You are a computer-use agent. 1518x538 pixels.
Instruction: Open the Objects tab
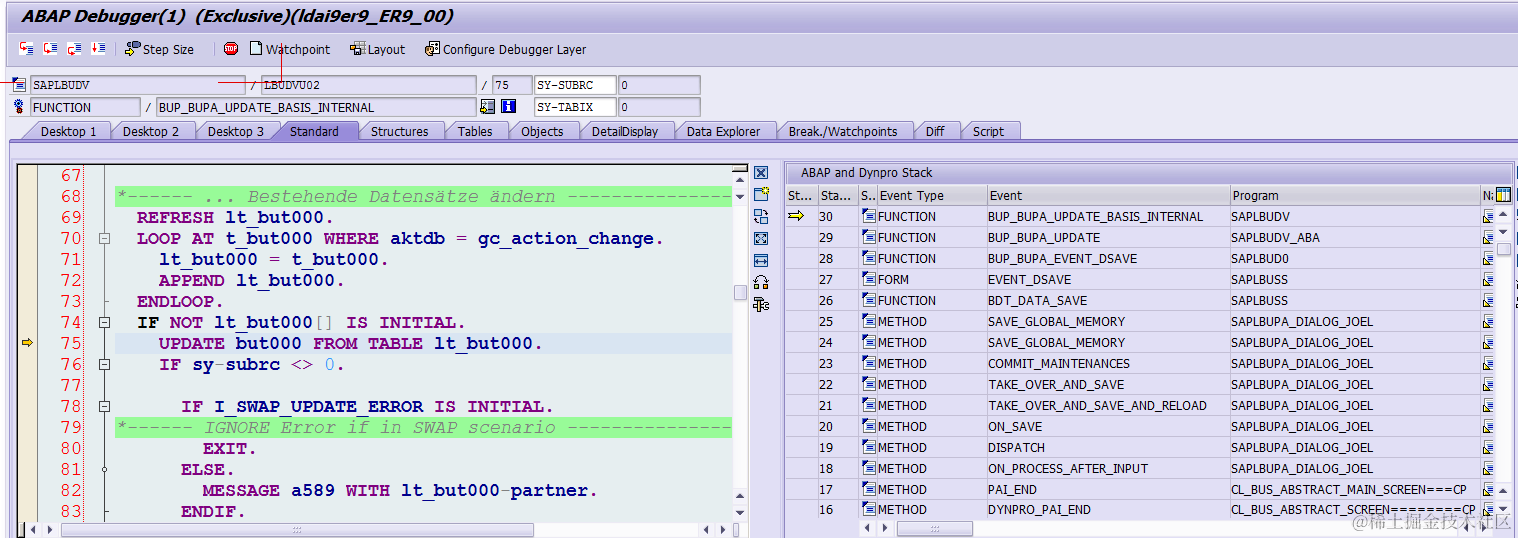(x=542, y=131)
